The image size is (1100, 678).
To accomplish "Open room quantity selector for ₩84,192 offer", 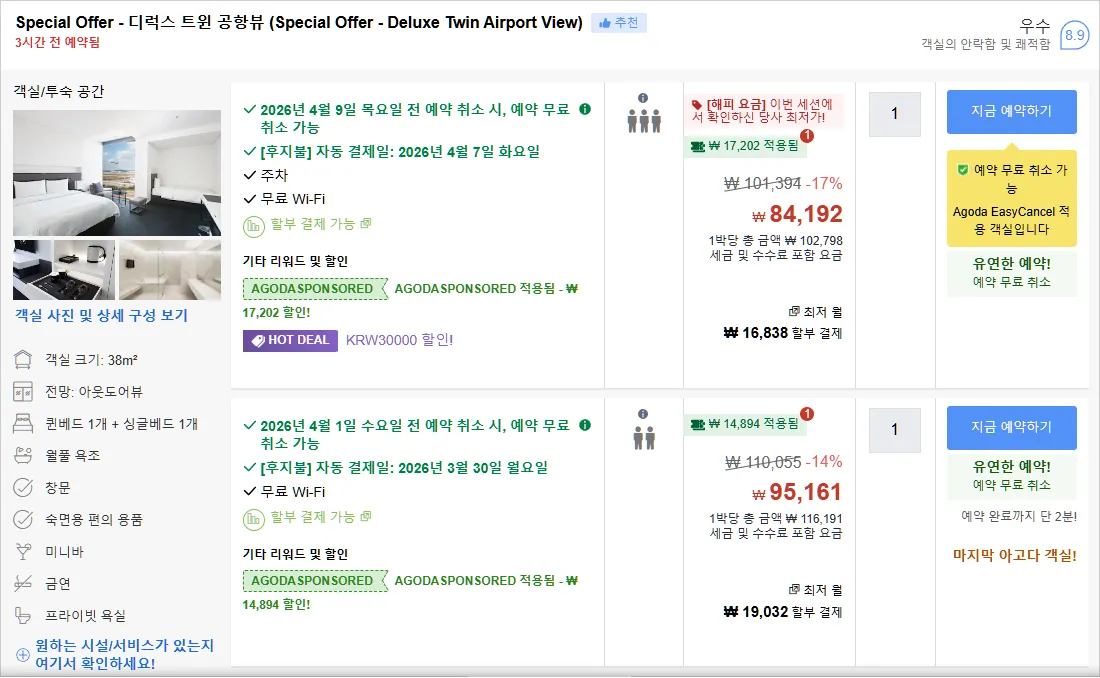I will click(894, 114).
